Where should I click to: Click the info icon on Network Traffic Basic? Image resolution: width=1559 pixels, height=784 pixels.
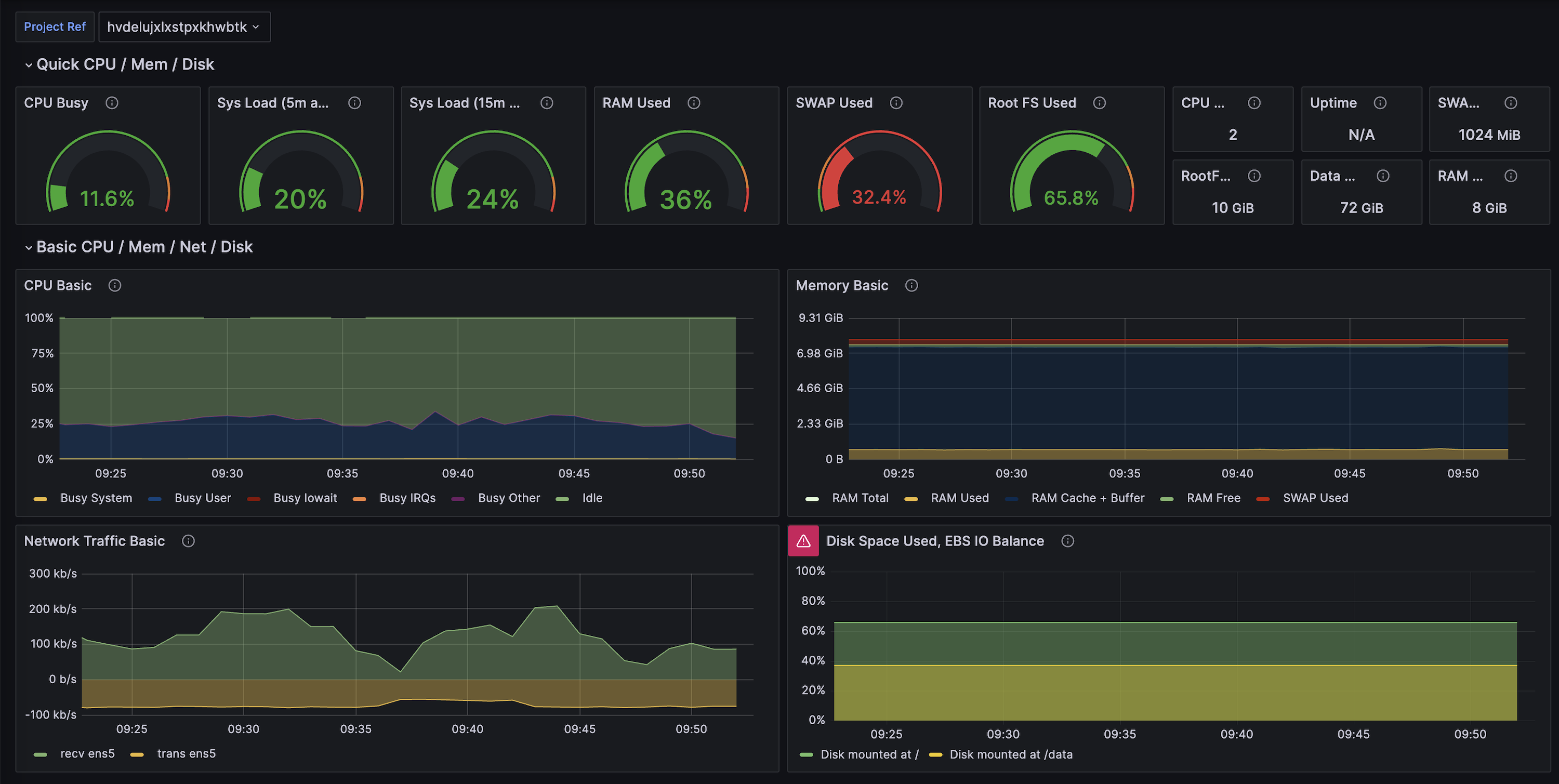tap(188, 541)
